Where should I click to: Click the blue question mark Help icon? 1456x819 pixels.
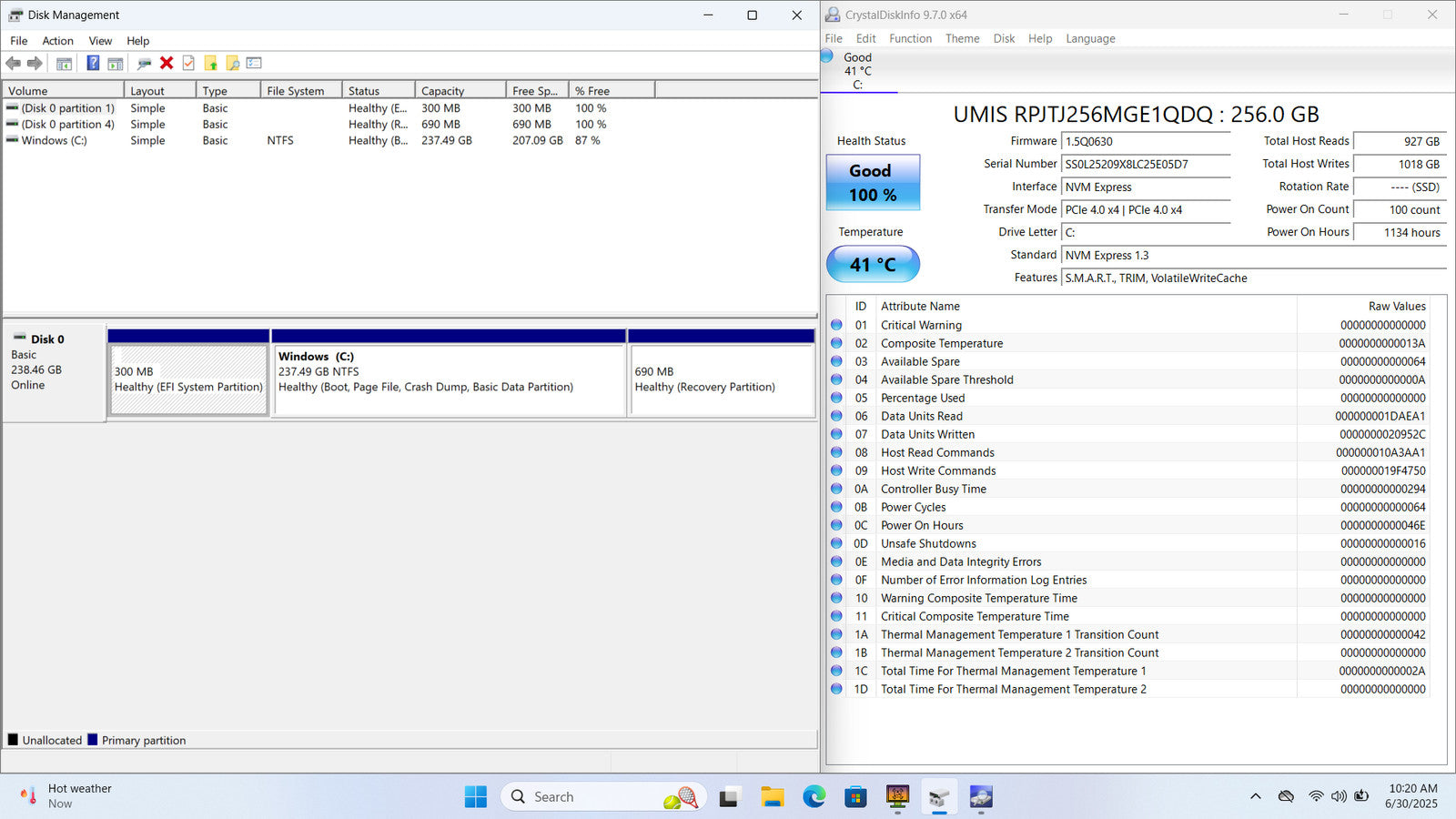93,63
